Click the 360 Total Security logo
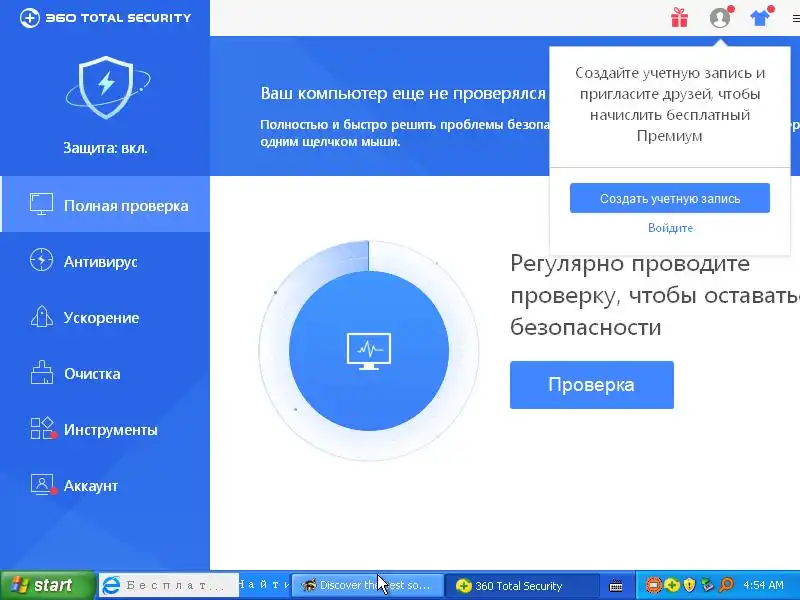The width and height of the screenshot is (800, 600). pyautogui.click(x=105, y=18)
